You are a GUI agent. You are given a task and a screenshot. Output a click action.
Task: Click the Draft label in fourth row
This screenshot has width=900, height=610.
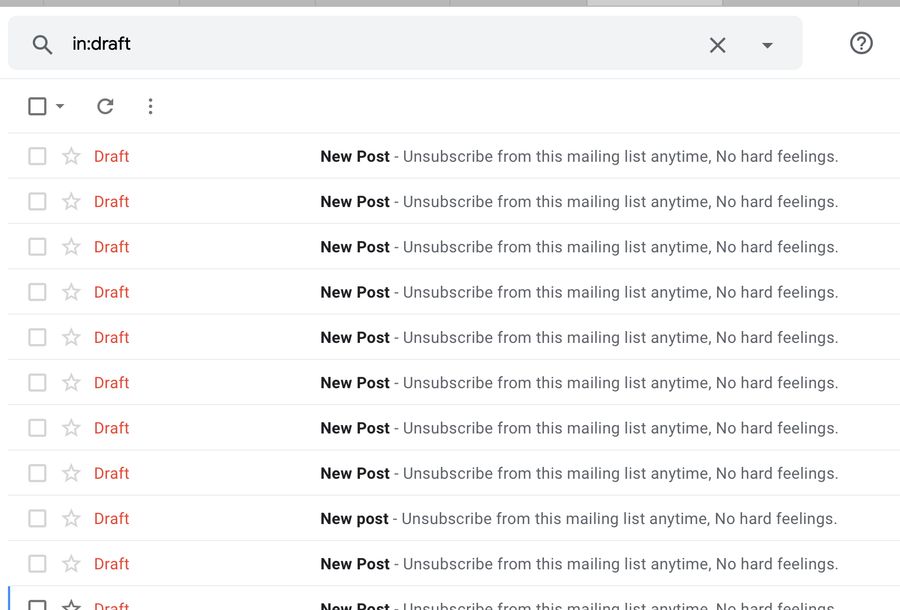(x=111, y=293)
